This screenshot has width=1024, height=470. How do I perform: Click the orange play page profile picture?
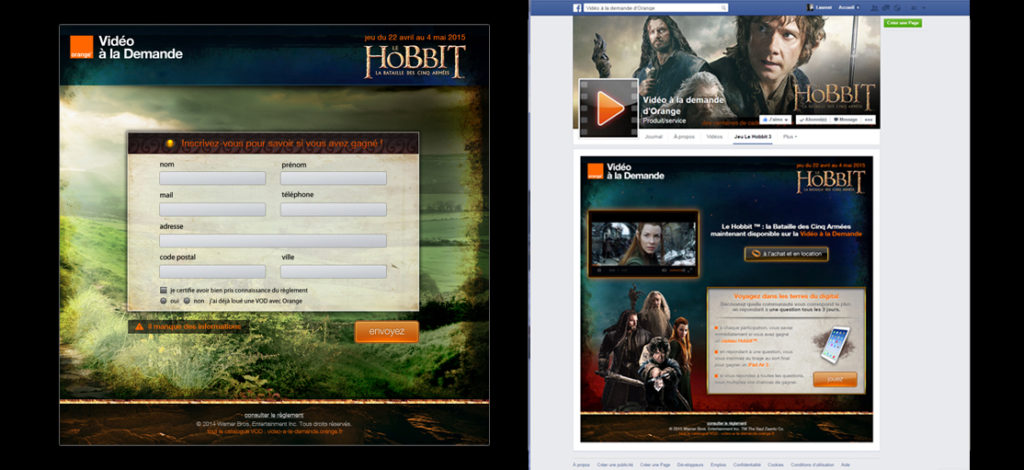(607, 108)
